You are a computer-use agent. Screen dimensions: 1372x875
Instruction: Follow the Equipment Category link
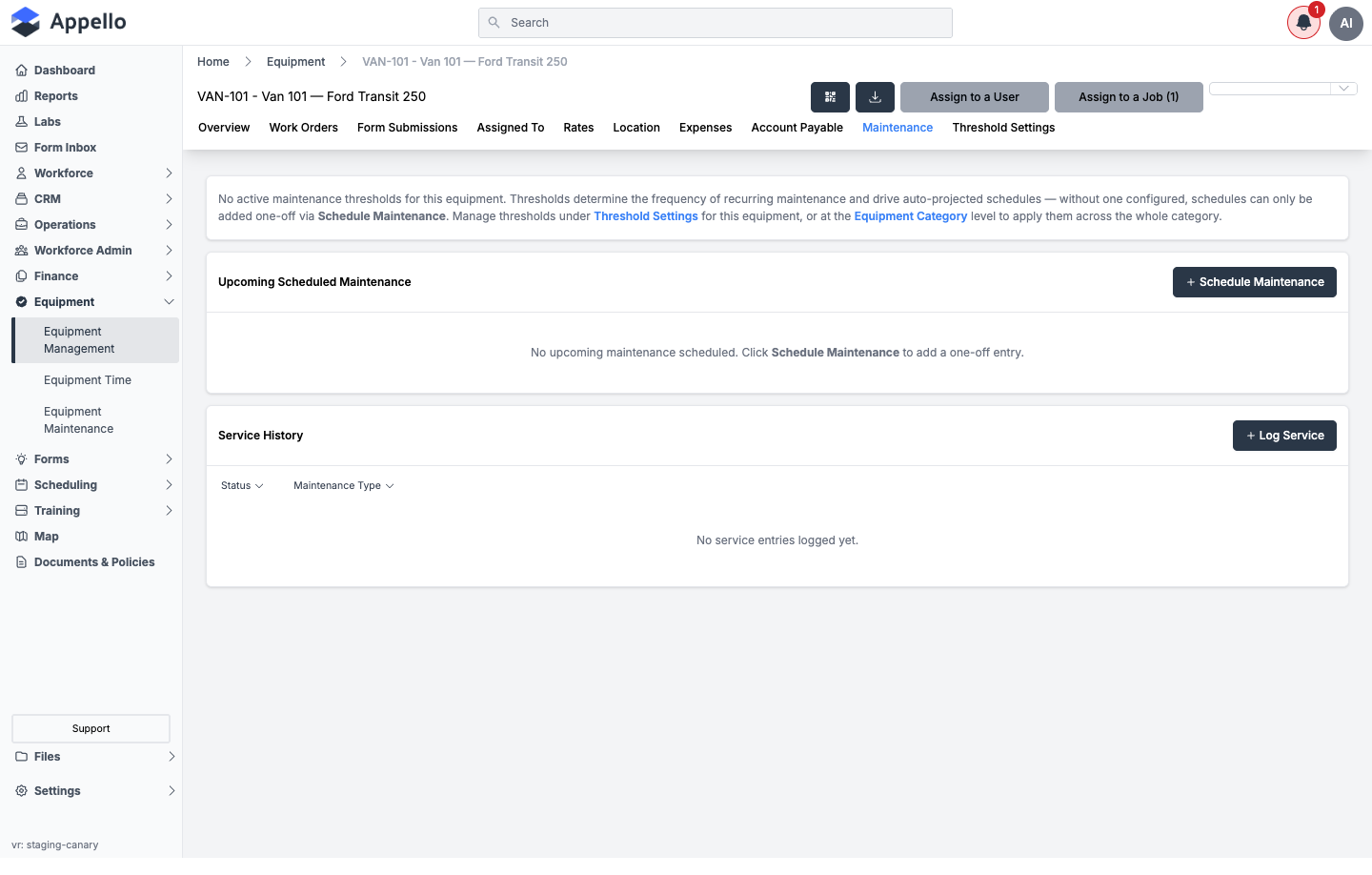911,216
